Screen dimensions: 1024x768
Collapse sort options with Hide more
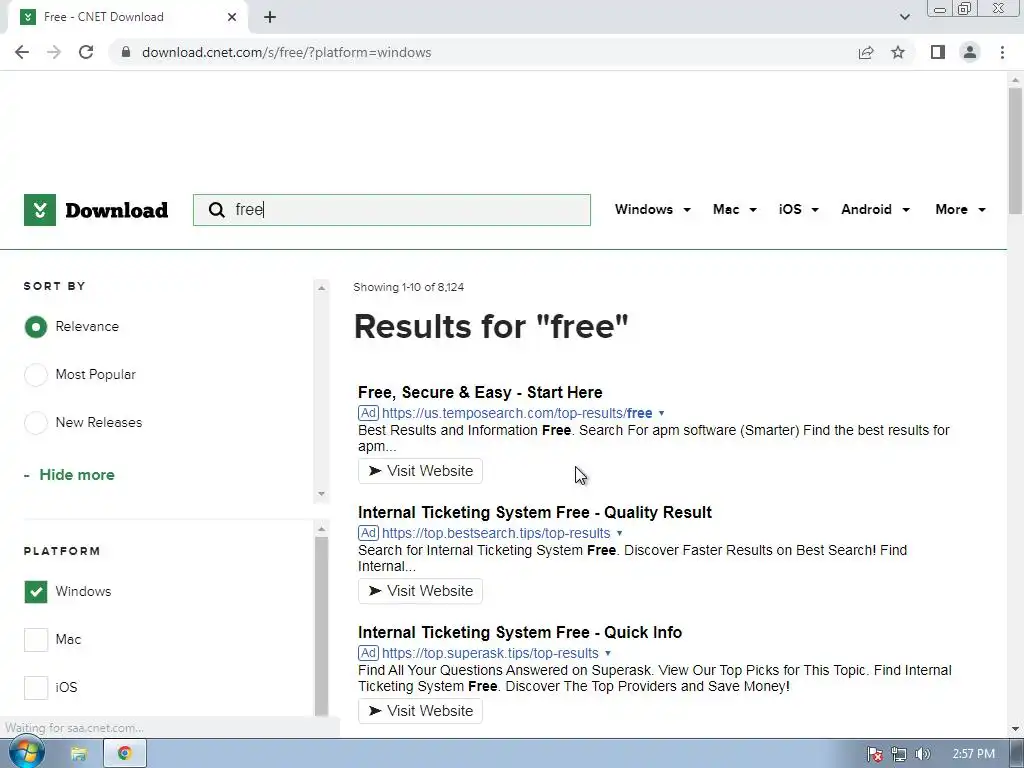pos(69,475)
